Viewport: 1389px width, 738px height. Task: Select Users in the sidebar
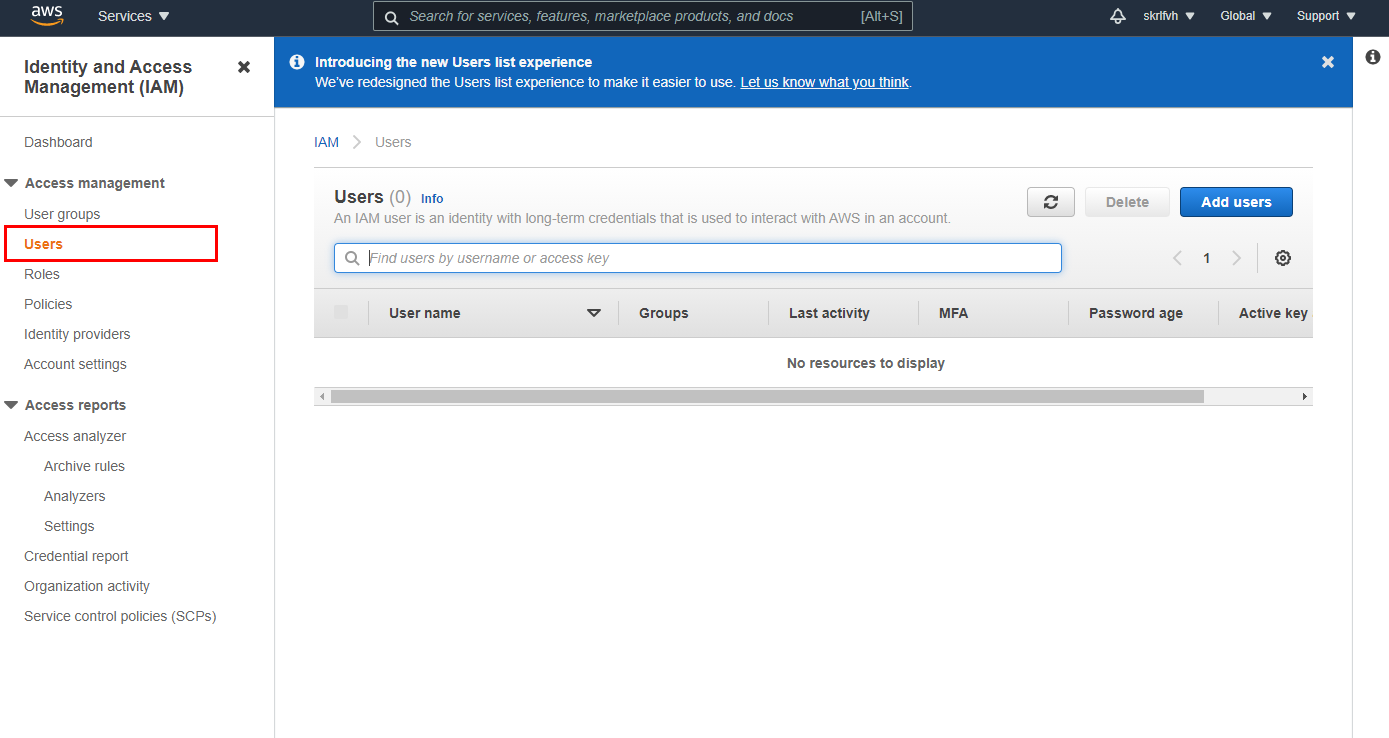pos(43,244)
